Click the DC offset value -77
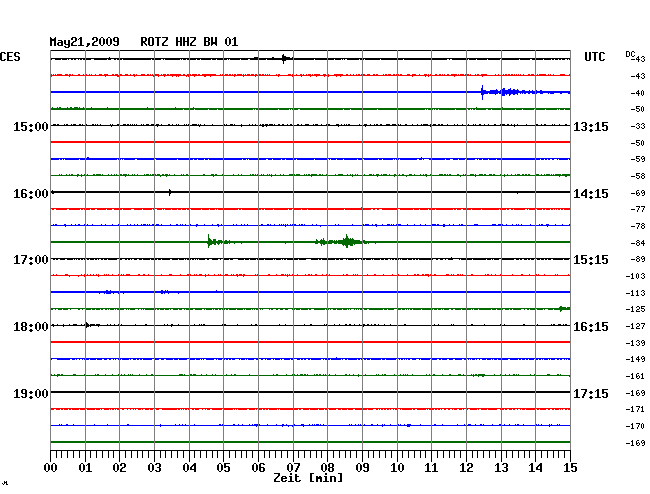Screen dimensions: 650x494 point(638,209)
